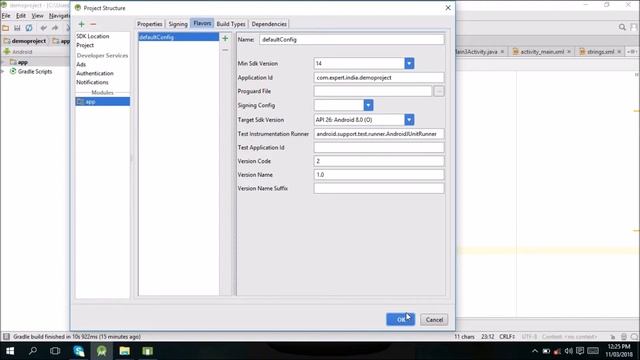Click CRLF line separator in status bar
Screen dimensions: 640x360
click(x=507, y=336)
